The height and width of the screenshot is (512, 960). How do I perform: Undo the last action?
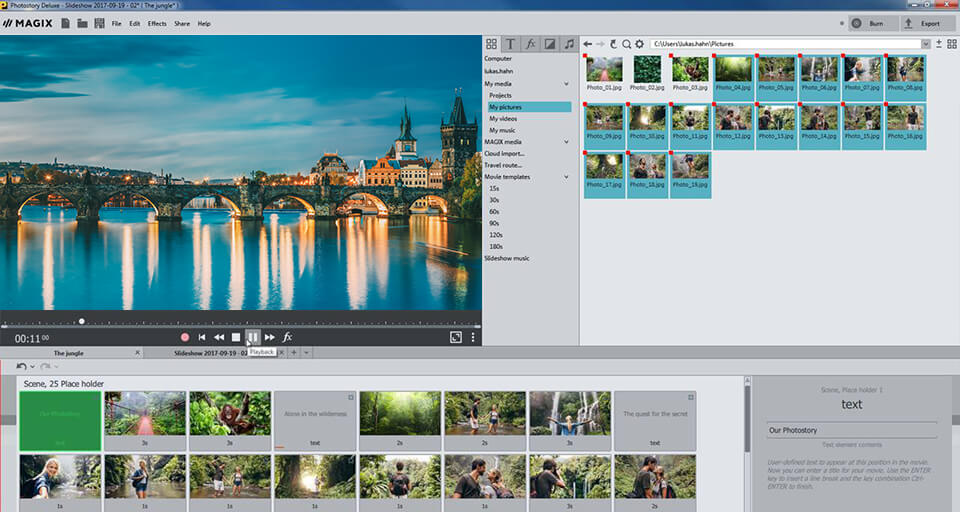[21, 366]
